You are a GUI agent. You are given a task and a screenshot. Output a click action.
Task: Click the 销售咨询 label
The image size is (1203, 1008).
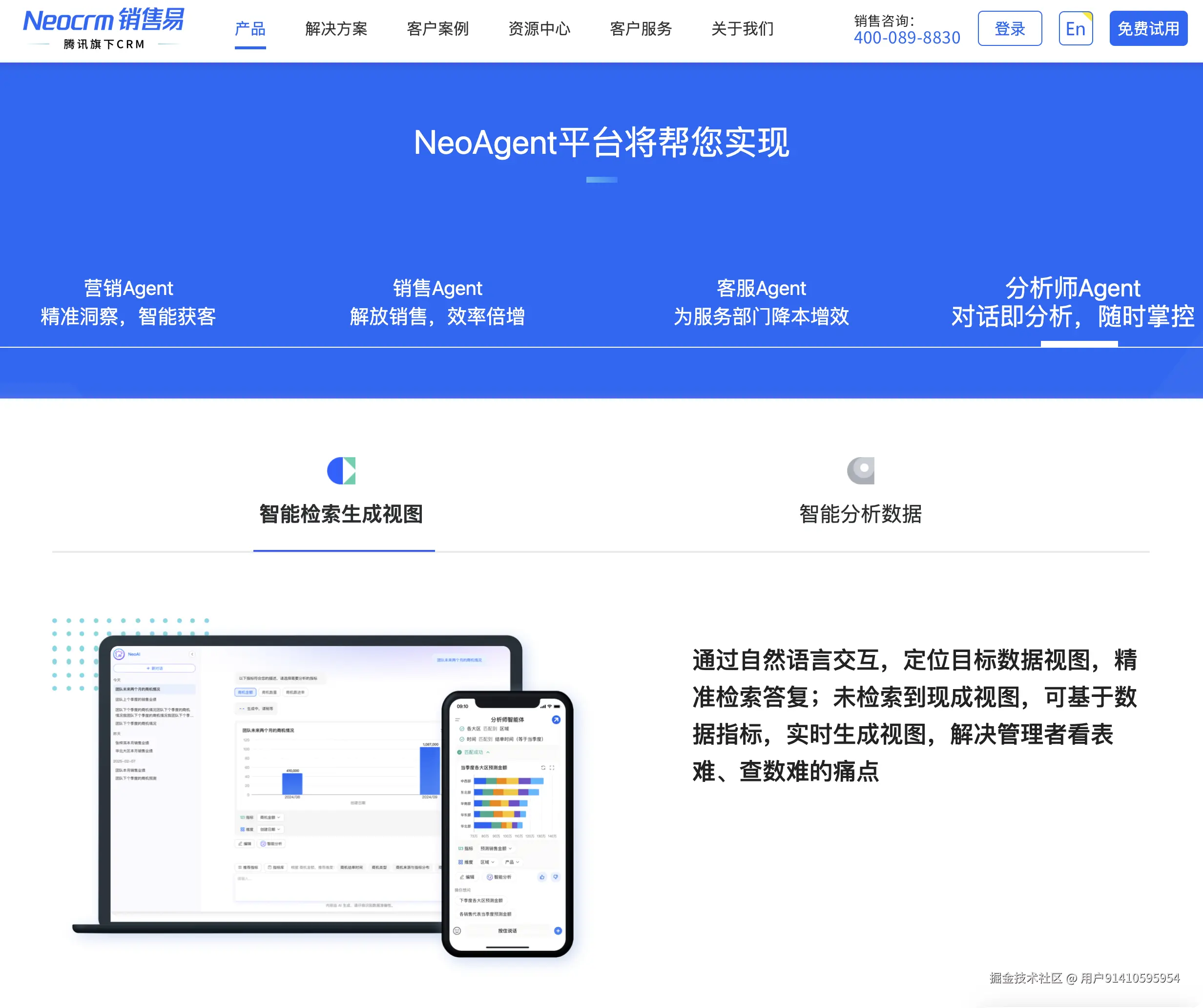884,21
